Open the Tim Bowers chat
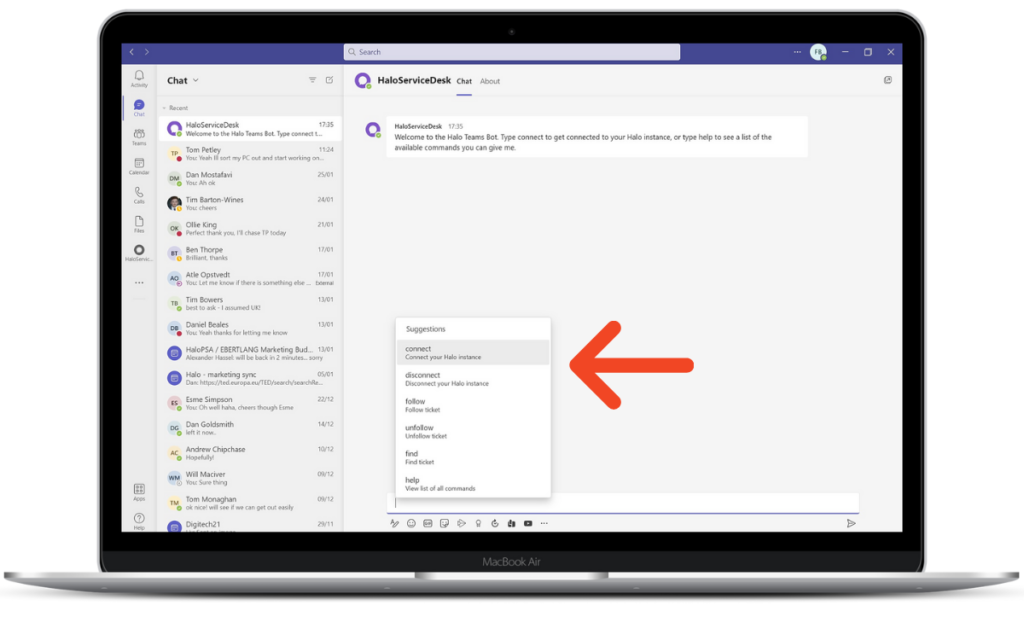This screenshot has height=617, width=1024. coord(250,304)
